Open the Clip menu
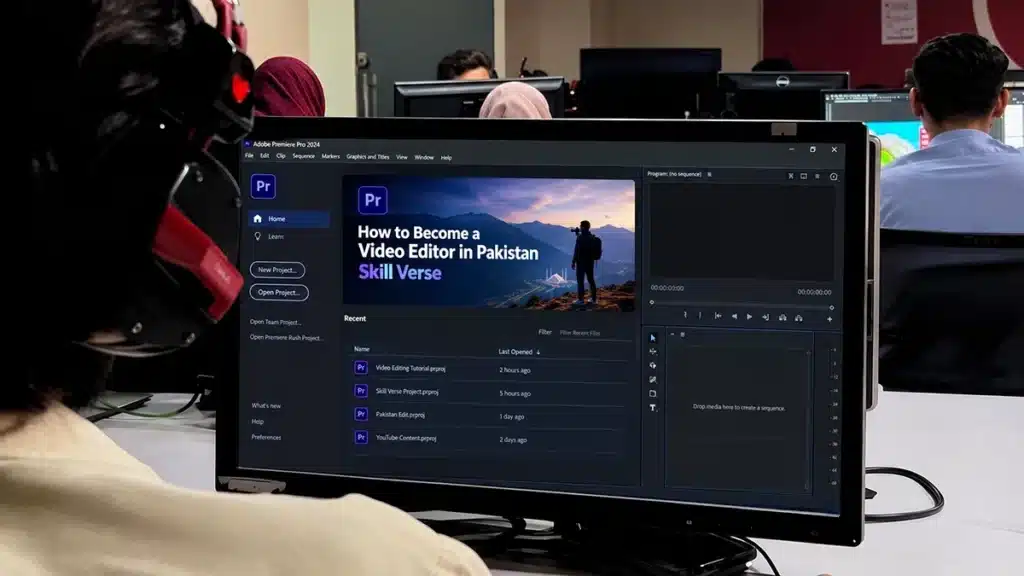Image resolution: width=1024 pixels, height=576 pixels. [281, 156]
